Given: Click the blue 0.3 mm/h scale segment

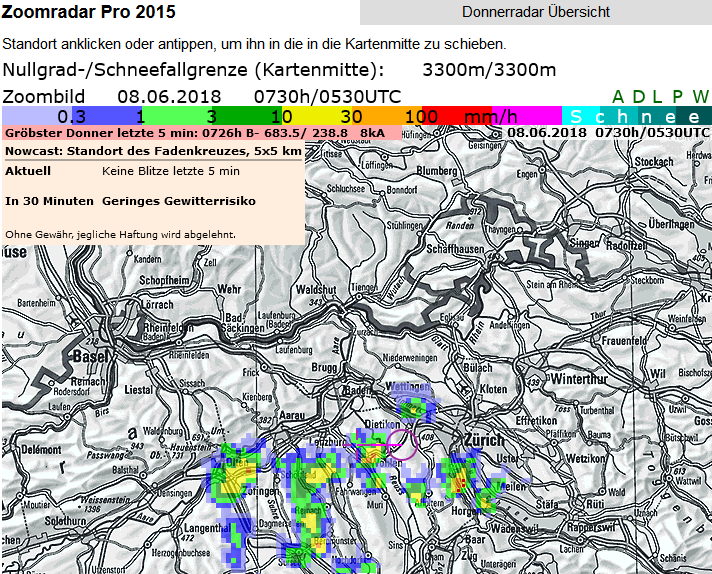Looking at the screenshot, I should [x=60, y=116].
